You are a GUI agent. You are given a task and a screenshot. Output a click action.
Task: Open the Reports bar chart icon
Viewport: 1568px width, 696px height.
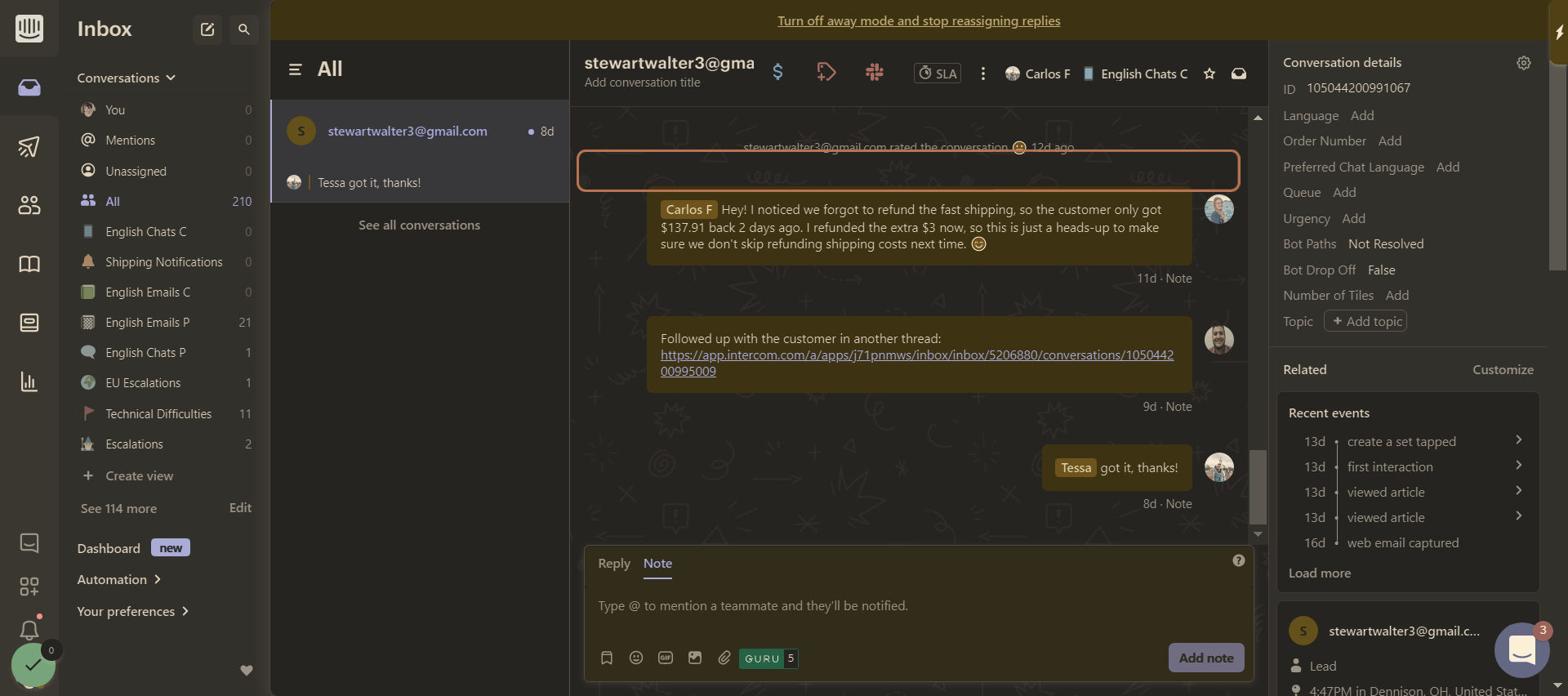(x=29, y=381)
